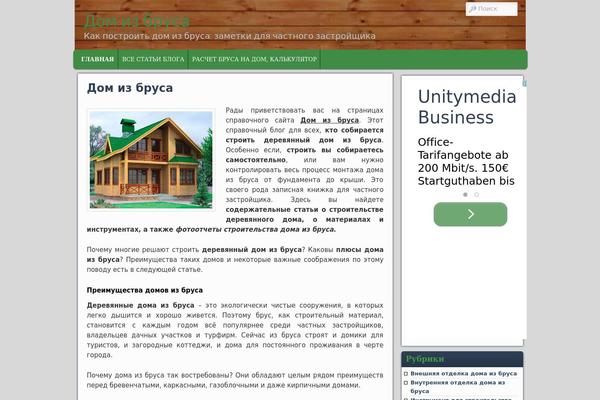The image size is (600, 400).
Task: Click the article heading «Дом из бруса»
Action: tap(130, 88)
